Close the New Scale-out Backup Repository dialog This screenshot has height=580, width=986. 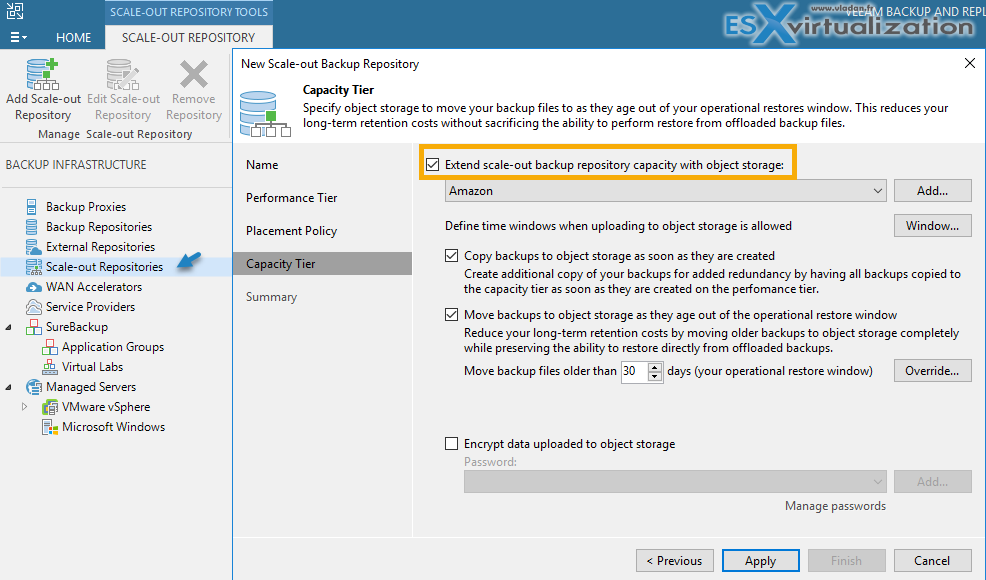970,63
